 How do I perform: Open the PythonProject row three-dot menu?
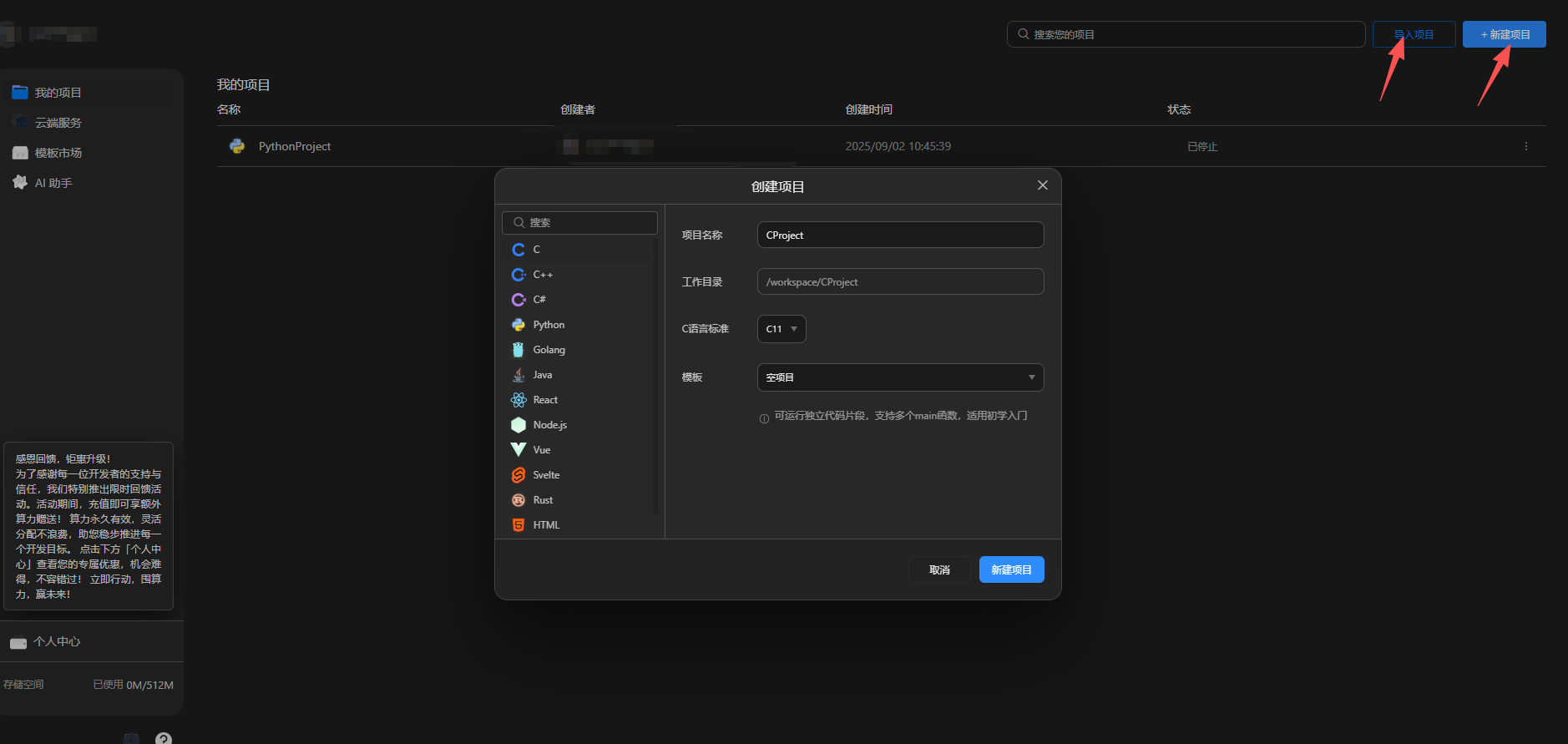[1525, 146]
